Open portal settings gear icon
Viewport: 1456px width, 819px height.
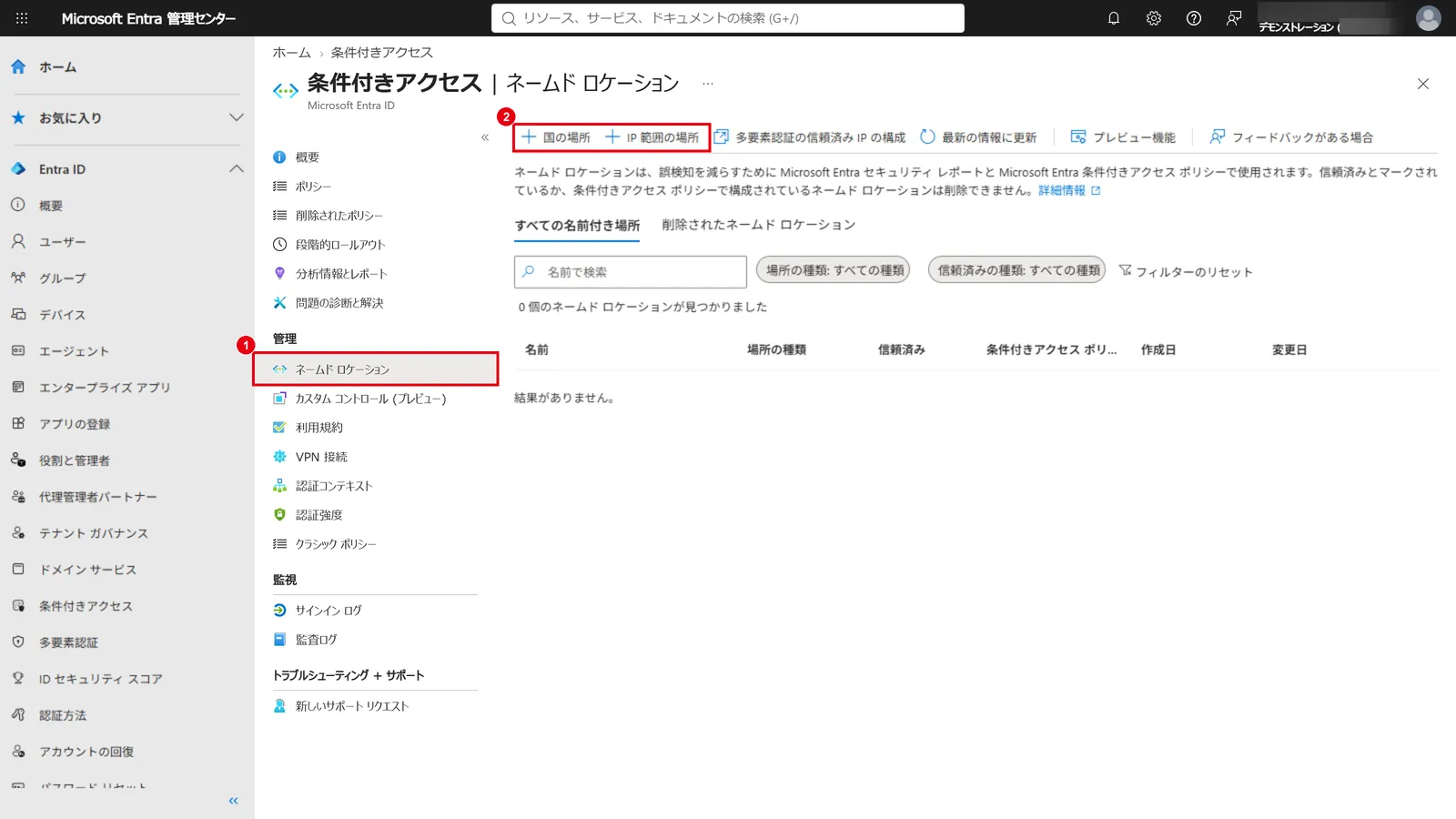click(x=1154, y=18)
